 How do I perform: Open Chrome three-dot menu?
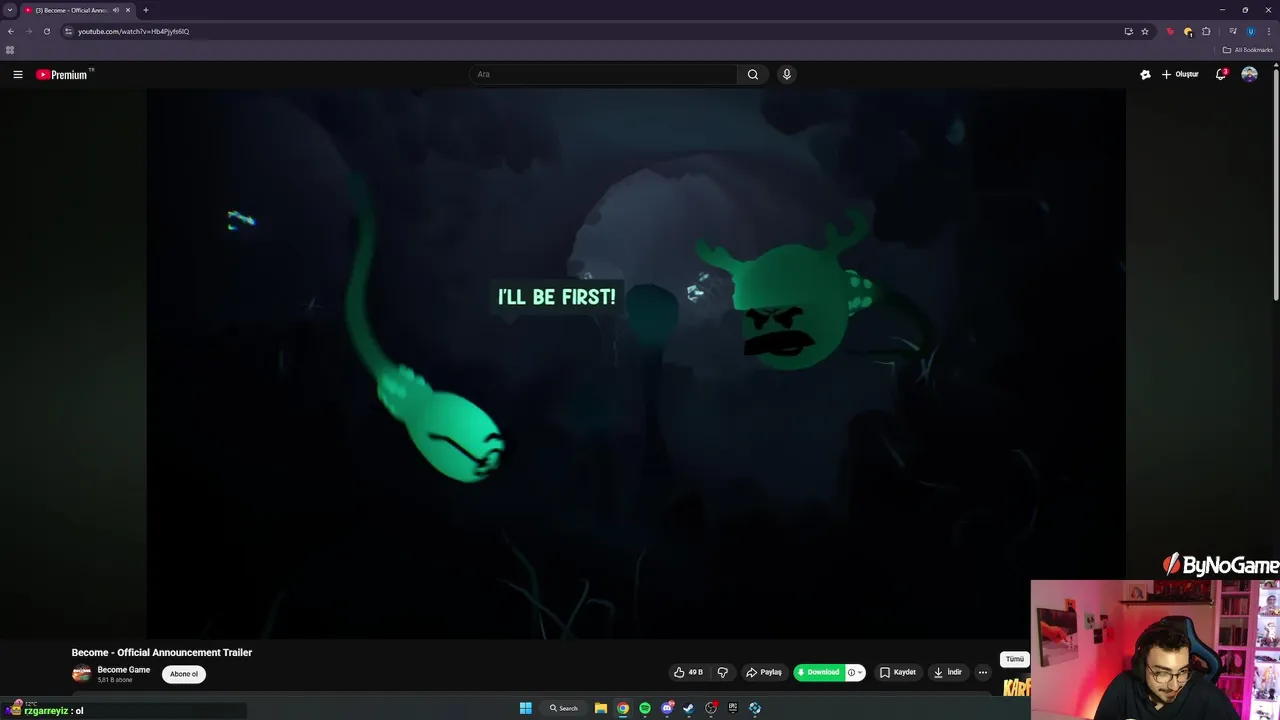(x=1268, y=31)
